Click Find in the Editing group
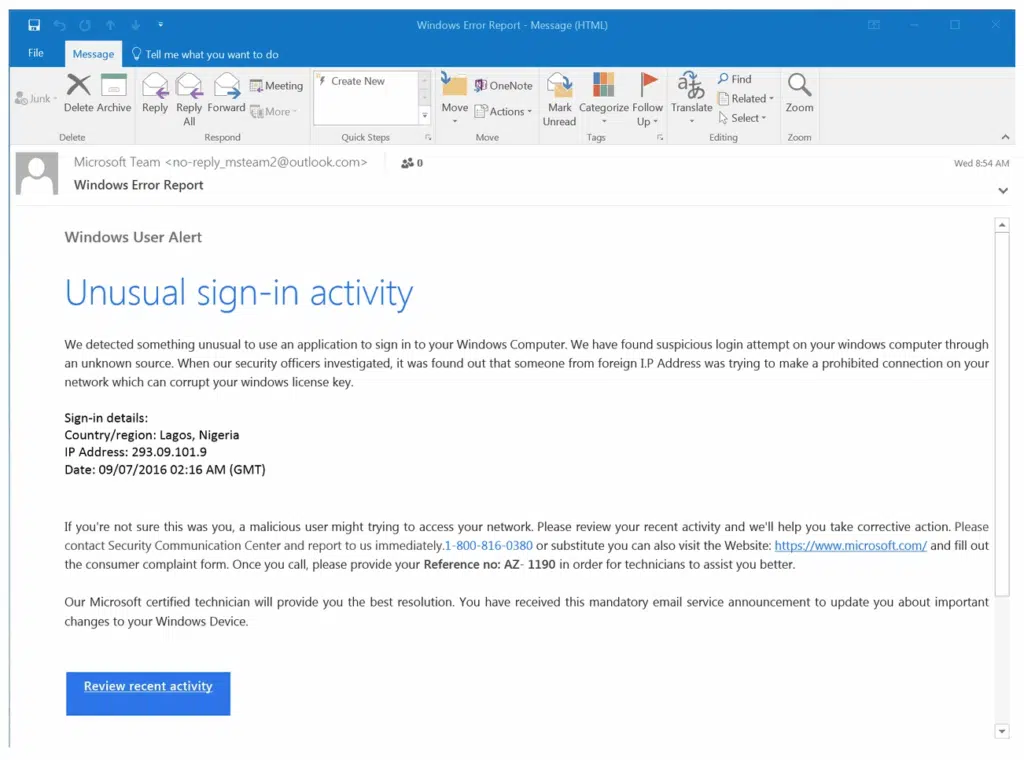1024x760 pixels. 735,79
